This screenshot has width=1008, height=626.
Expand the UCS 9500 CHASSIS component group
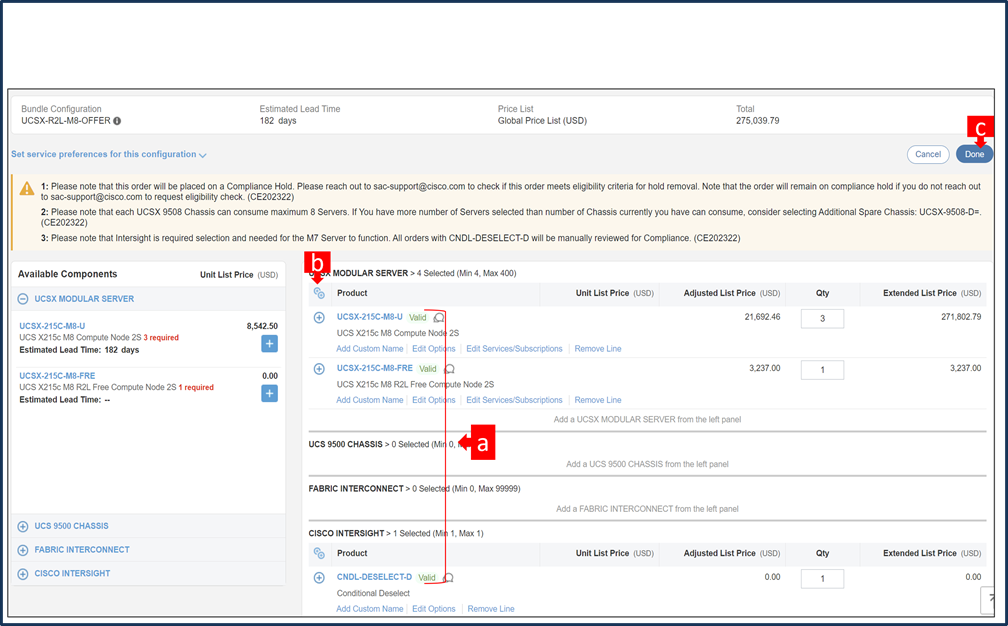pyautogui.click(x=22, y=526)
